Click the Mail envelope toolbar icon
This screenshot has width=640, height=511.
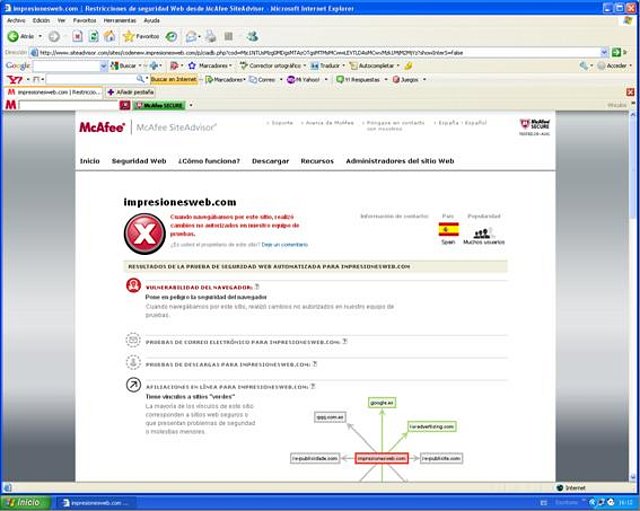pyautogui.click(x=191, y=37)
